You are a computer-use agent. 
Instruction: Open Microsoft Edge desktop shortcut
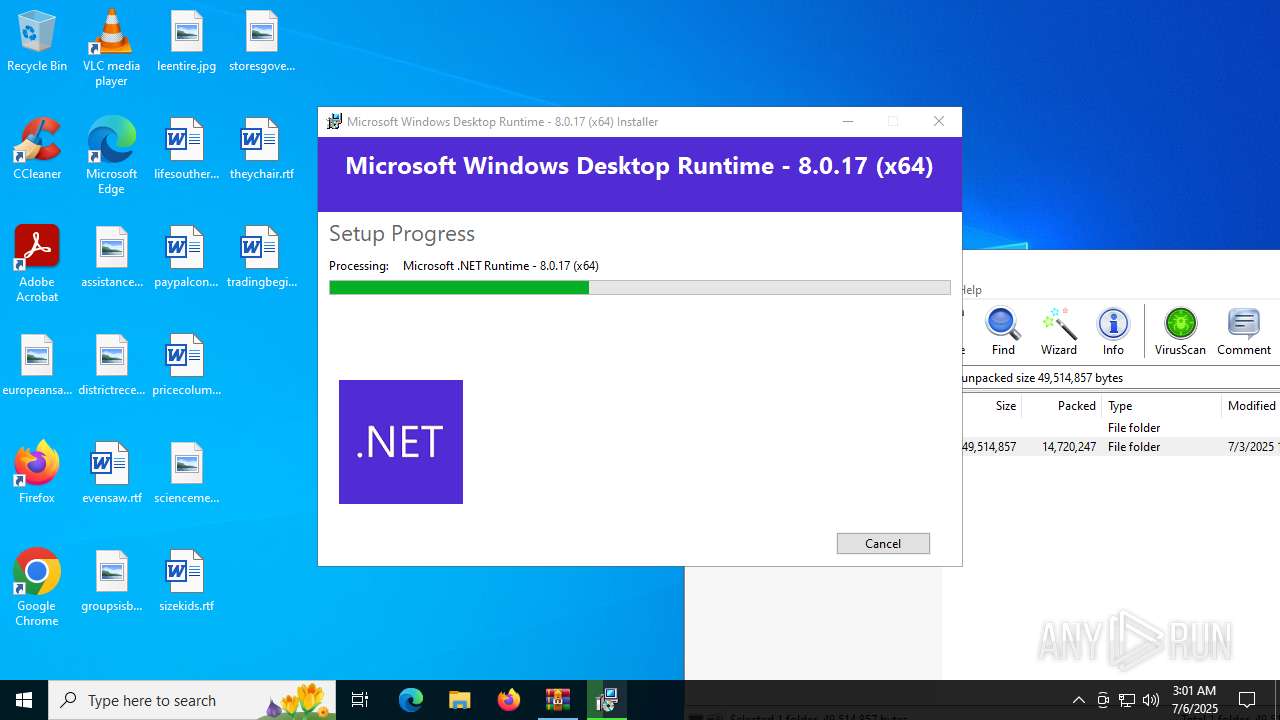111,156
